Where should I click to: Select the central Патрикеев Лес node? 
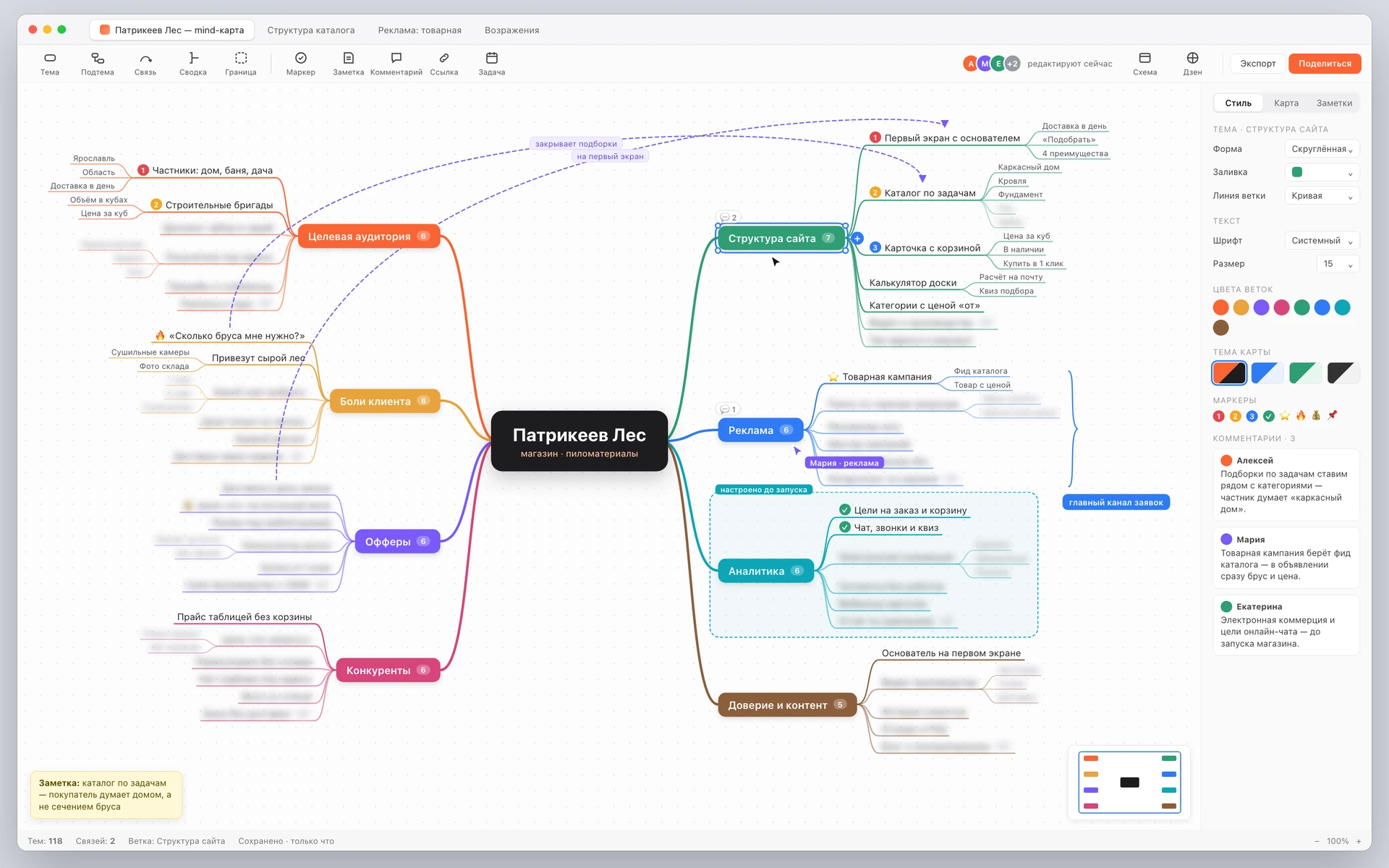point(579,441)
